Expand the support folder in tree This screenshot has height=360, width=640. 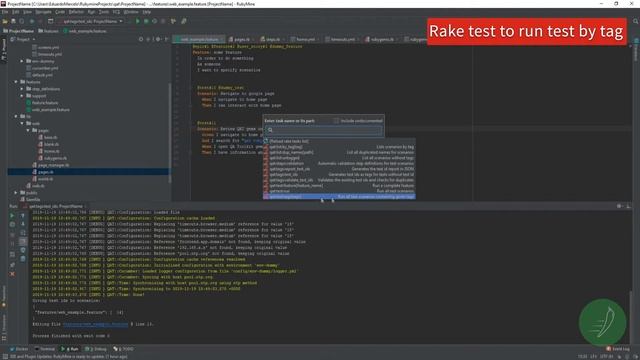pyautogui.click(x=22, y=96)
